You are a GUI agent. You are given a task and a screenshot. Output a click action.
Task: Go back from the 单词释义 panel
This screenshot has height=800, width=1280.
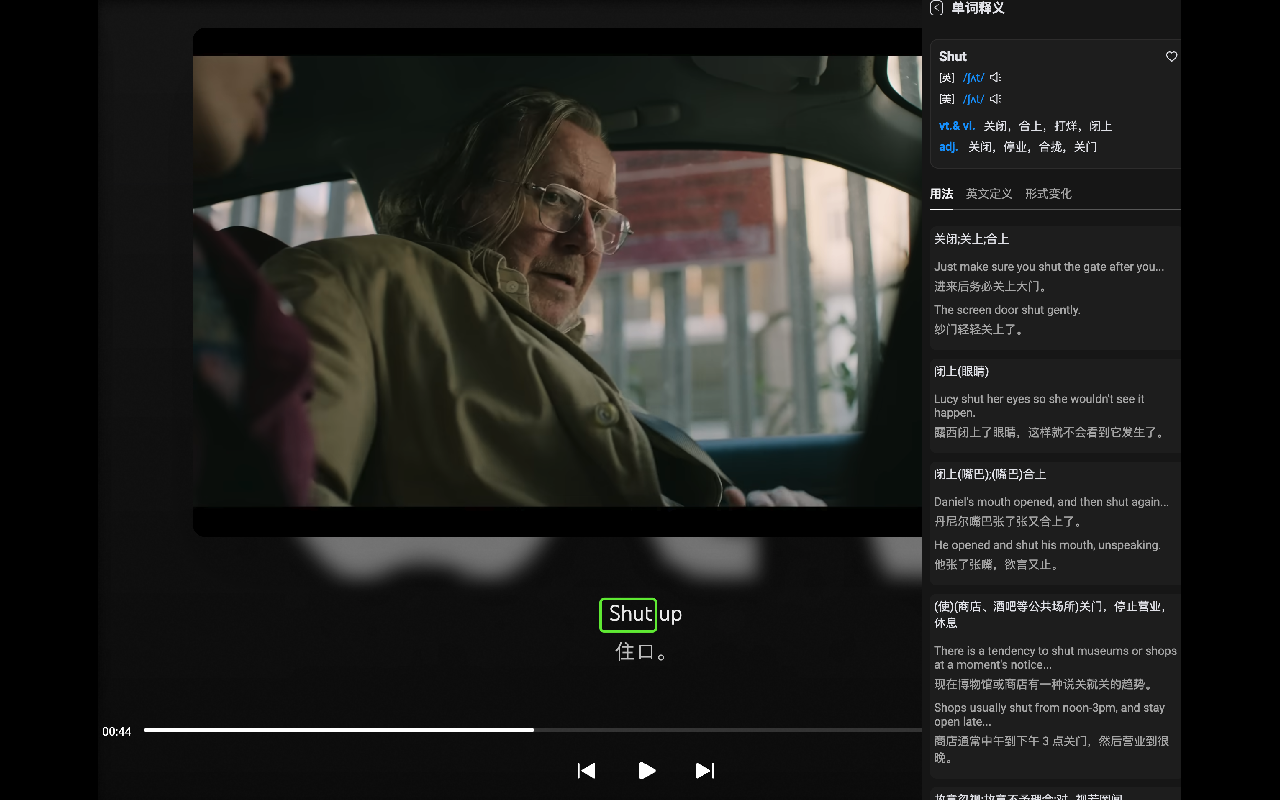936,8
